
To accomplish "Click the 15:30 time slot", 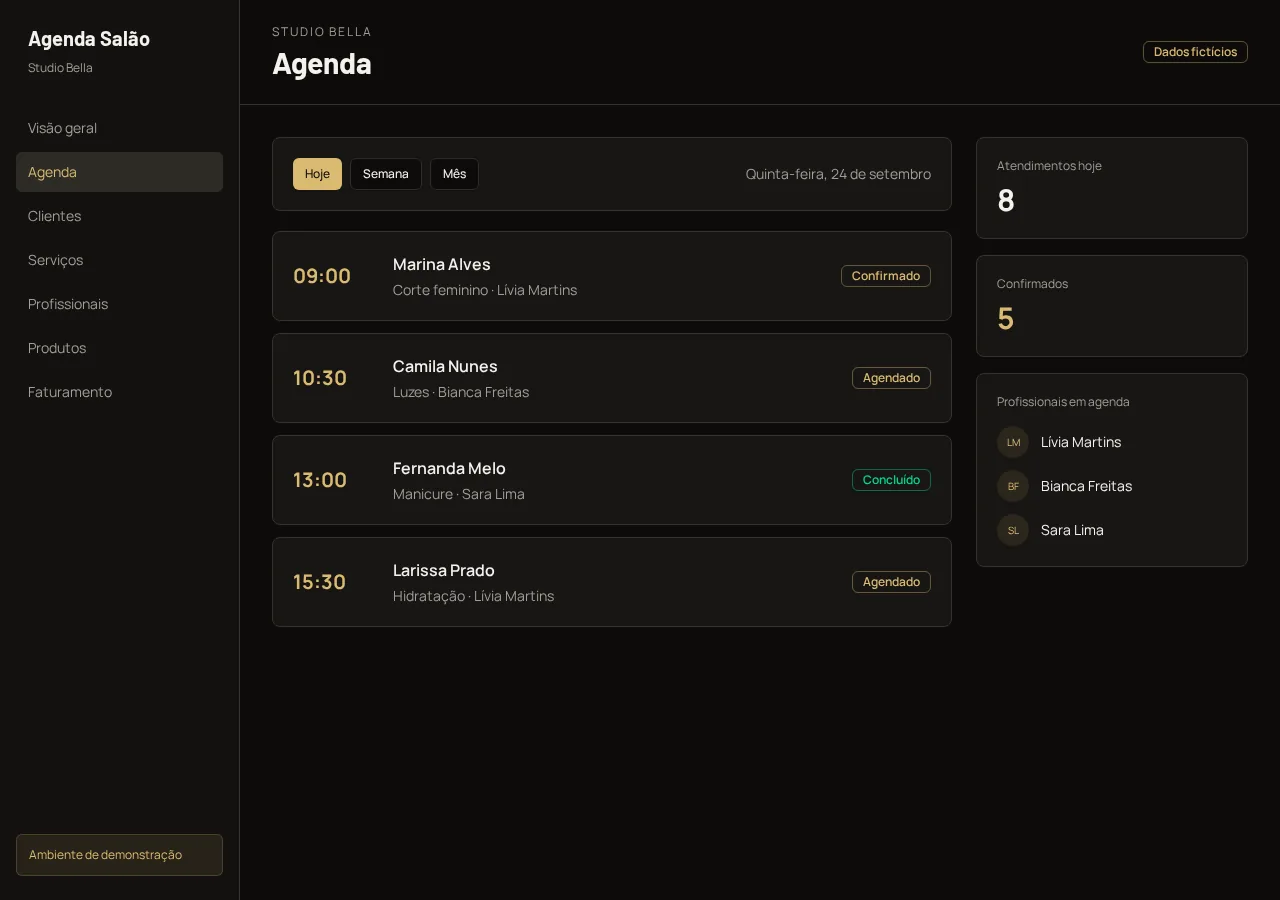I will point(319,582).
